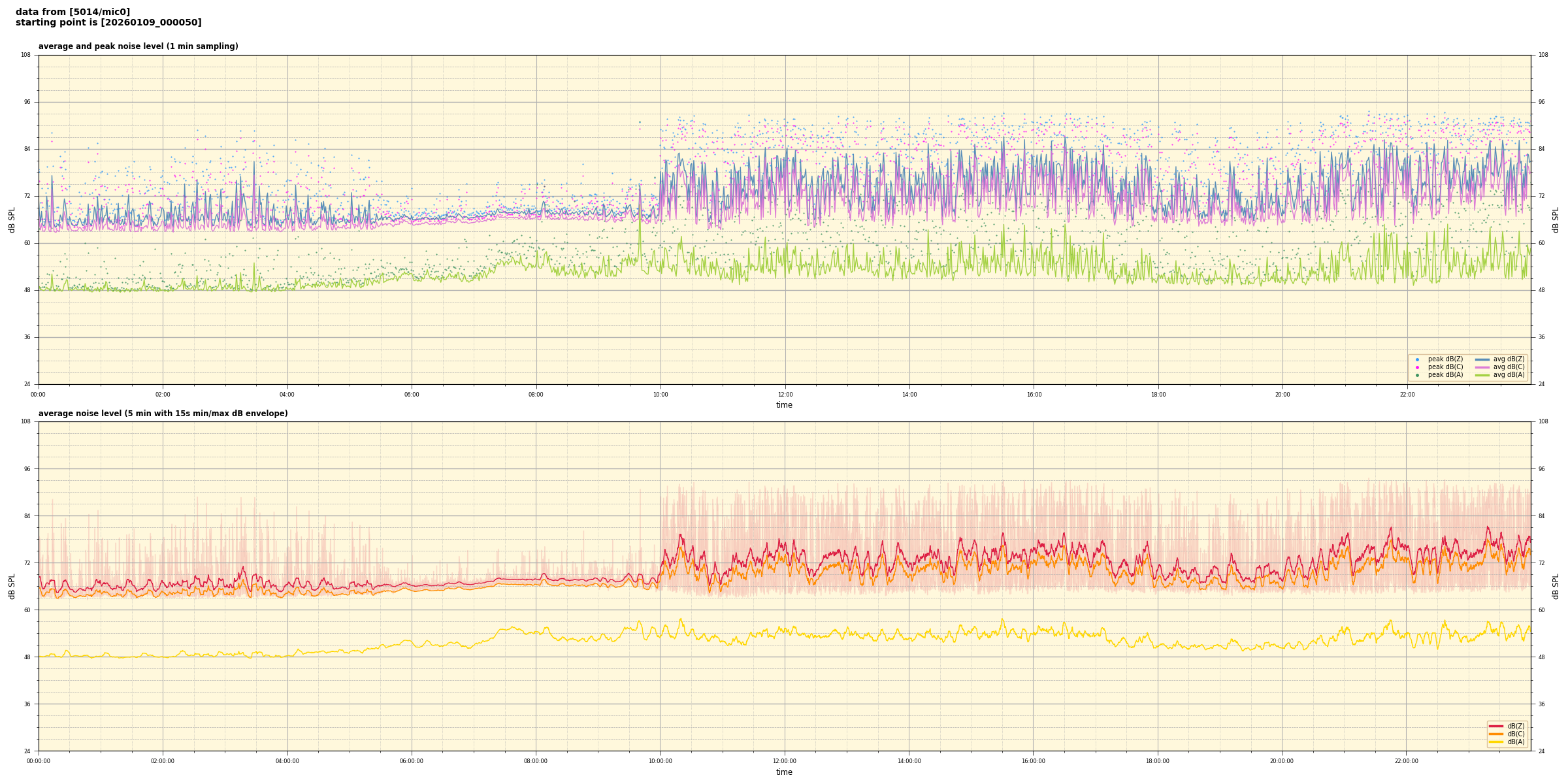Click the yellow dB(A) swatch in bottom legend
Viewport: 1568px width, 784px height.
[1496, 742]
